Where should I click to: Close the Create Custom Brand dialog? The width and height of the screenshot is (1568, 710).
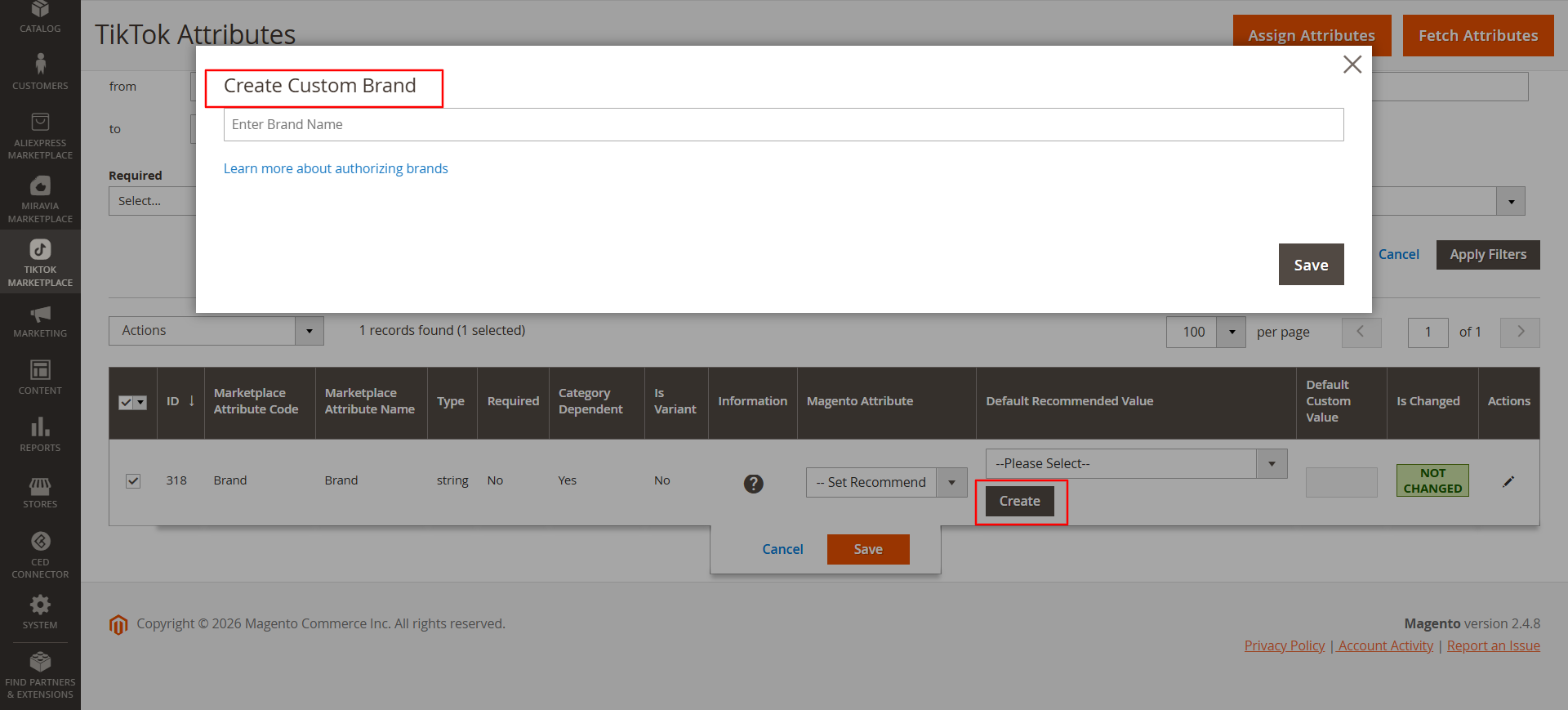pyautogui.click(x=1352, y=65)
